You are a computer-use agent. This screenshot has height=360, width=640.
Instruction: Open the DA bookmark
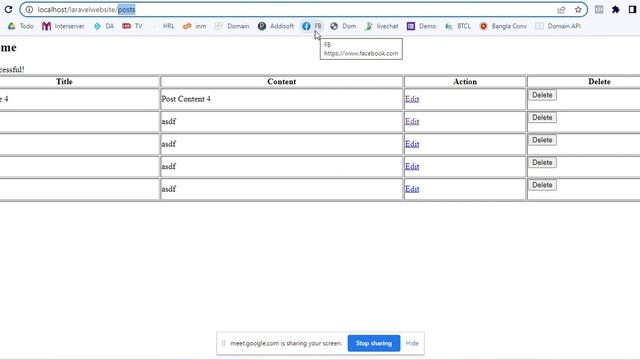(x=104, y=26)
